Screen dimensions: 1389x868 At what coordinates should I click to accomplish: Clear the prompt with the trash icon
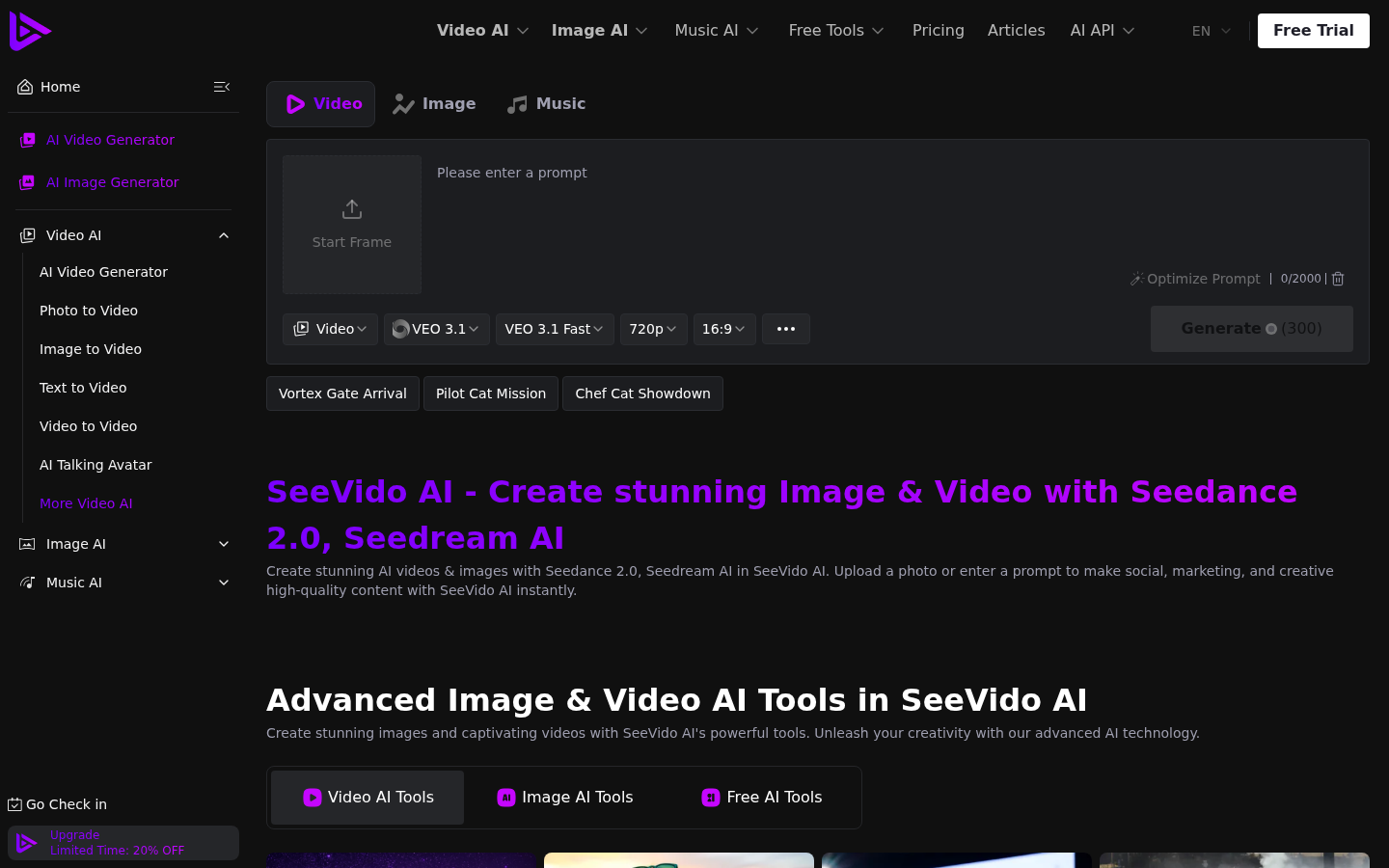(1338, 279)
